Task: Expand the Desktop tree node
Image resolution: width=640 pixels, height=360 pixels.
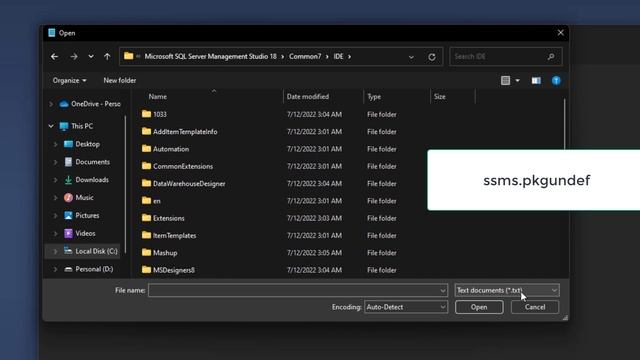Action: [x=56, y=144]
